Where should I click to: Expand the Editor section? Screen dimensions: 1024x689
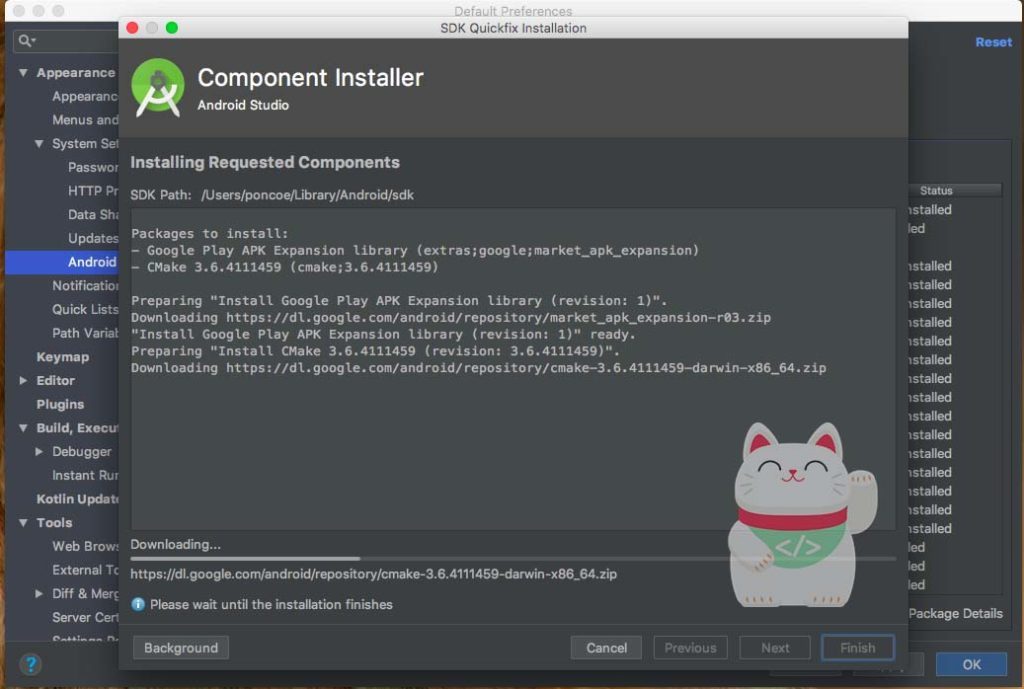click(x=24, y=380)
